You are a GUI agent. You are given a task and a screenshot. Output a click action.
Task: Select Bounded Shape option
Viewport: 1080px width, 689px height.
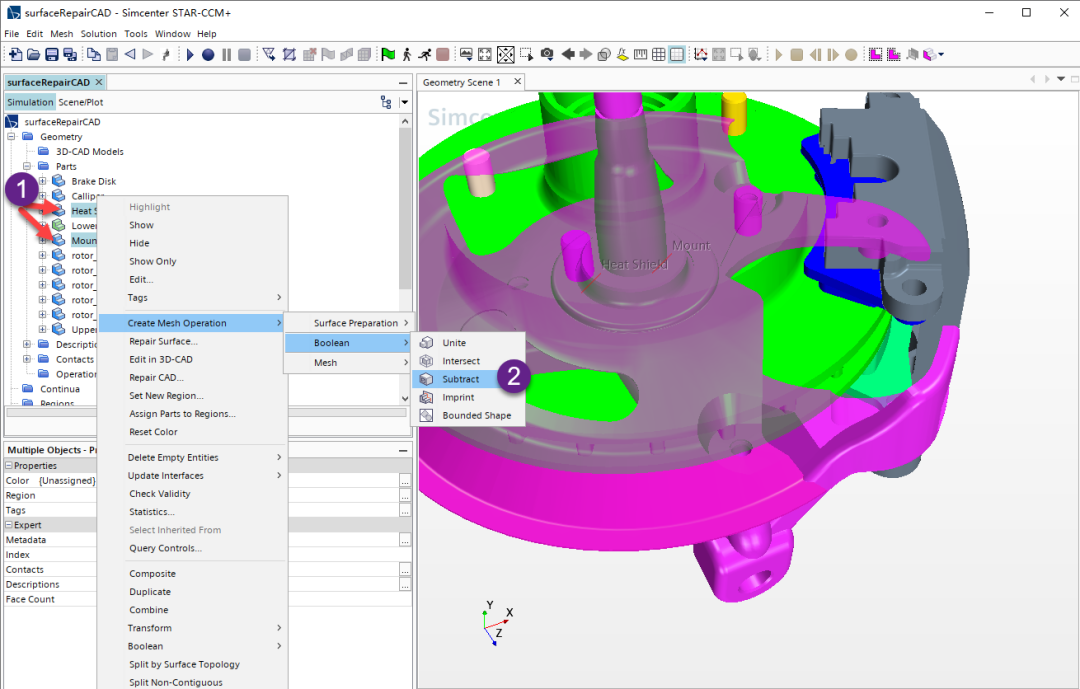pyautogui.click(x=468, y=415)
